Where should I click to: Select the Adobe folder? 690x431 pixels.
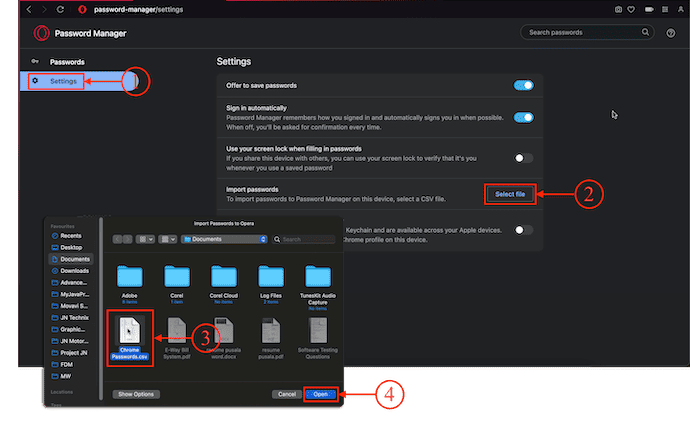pos(129,284)
